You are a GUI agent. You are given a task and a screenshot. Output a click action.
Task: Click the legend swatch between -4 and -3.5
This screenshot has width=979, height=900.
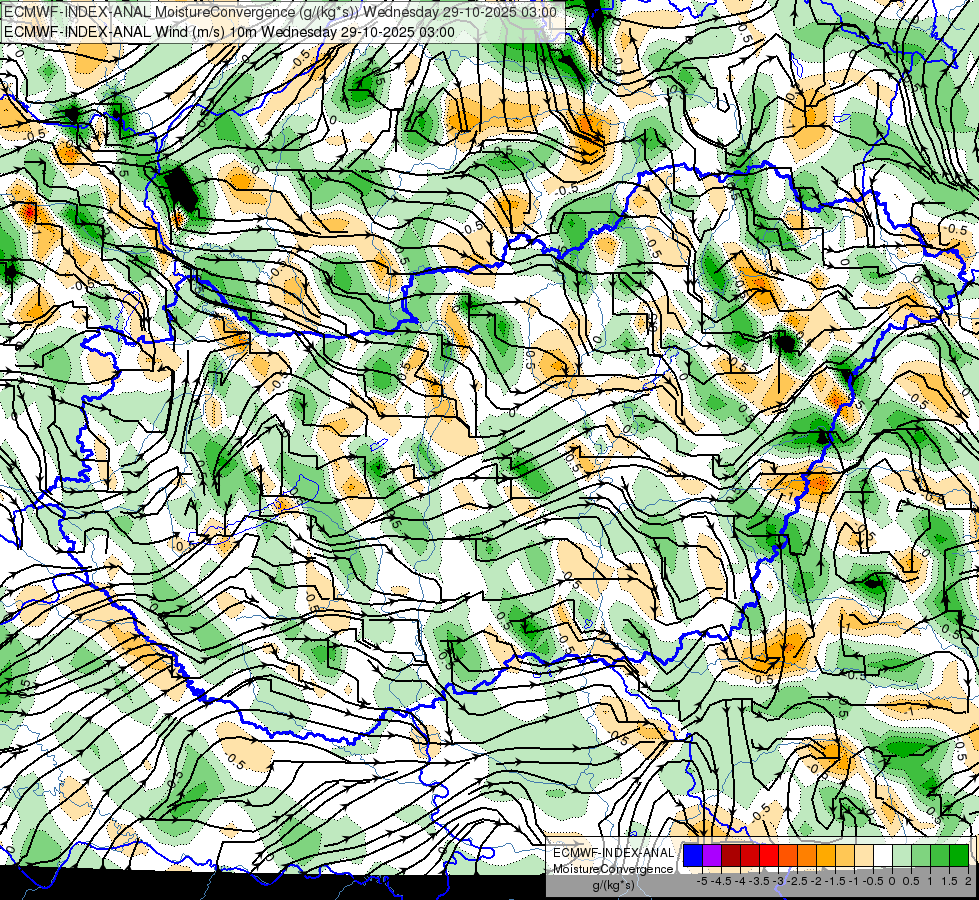(x=750, y=856)
